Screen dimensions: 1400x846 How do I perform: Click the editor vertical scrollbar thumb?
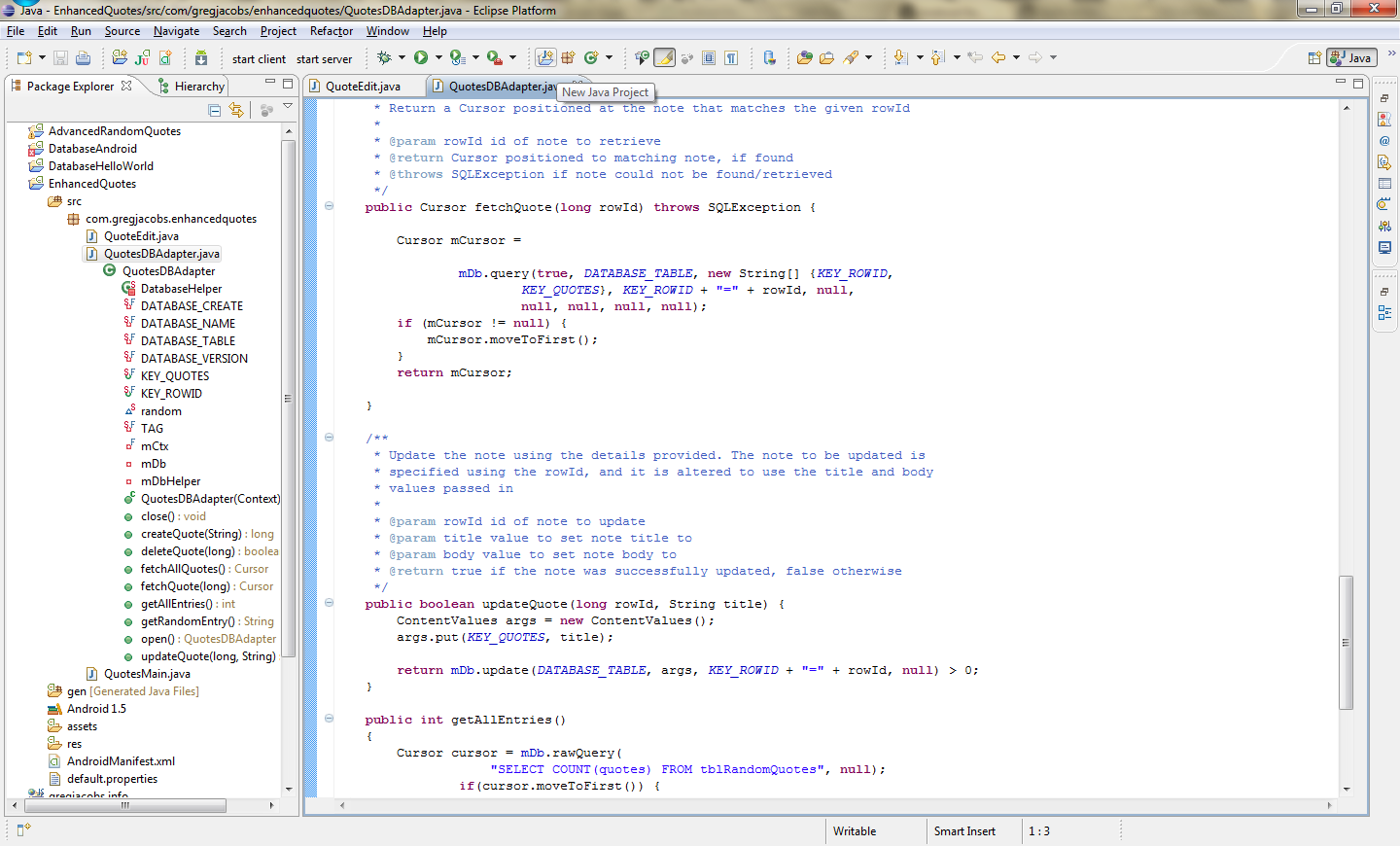pos(1346,642)
